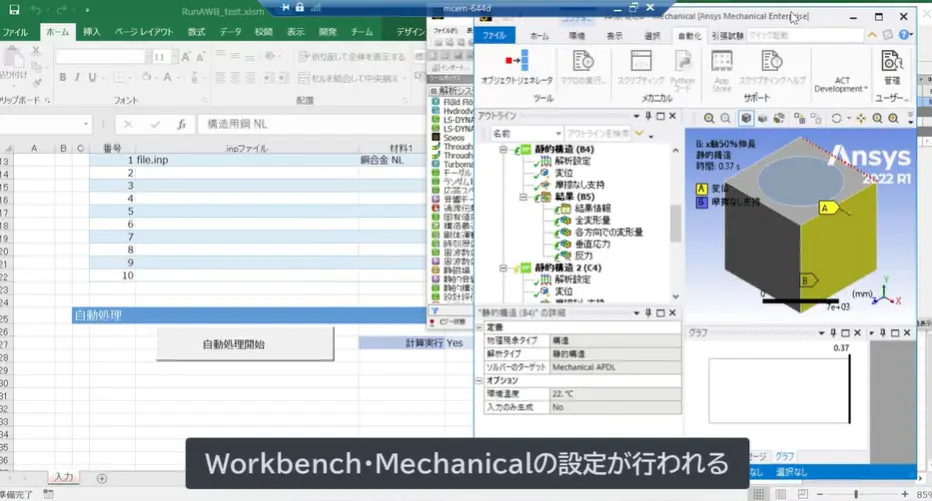Viewport: 932px width, 501px height.
Task: Select the 入力 sheet tab in Excel
Action: (x=64, y=477)
